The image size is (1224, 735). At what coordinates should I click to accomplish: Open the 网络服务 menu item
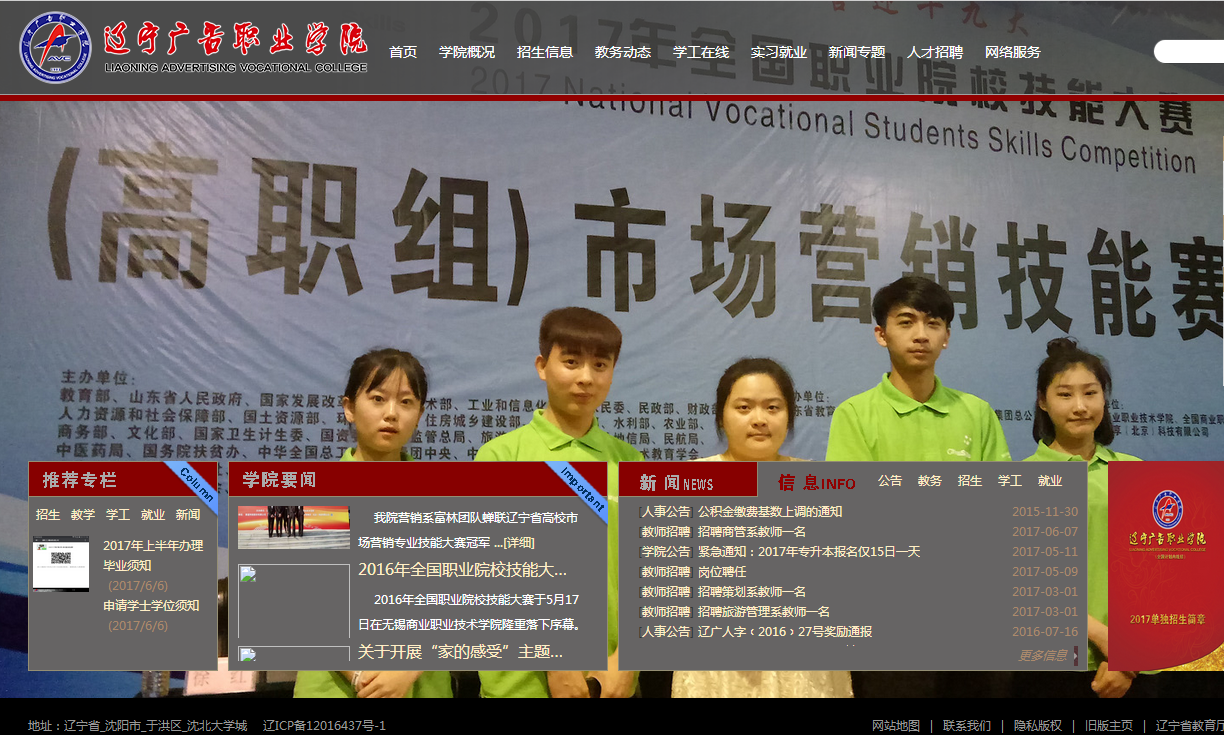[x=1013, y=52]
